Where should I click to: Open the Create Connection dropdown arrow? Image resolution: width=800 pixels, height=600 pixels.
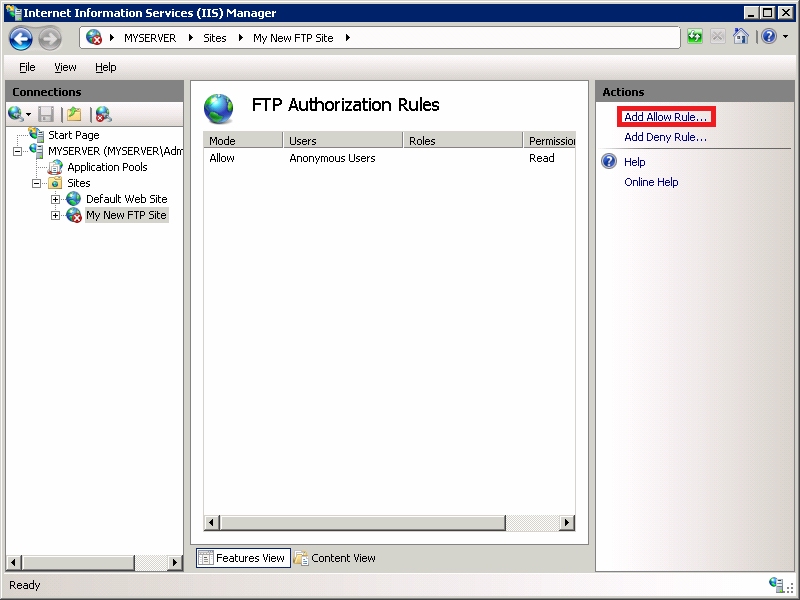(x=29, y=115)
